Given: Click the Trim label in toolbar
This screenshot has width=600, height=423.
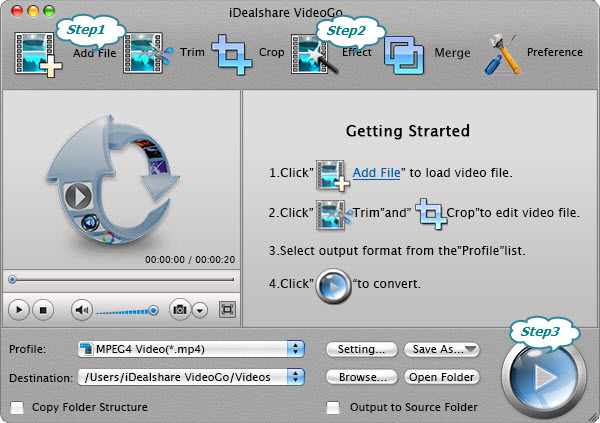Looking at the screenshot, I should (192, 52).
